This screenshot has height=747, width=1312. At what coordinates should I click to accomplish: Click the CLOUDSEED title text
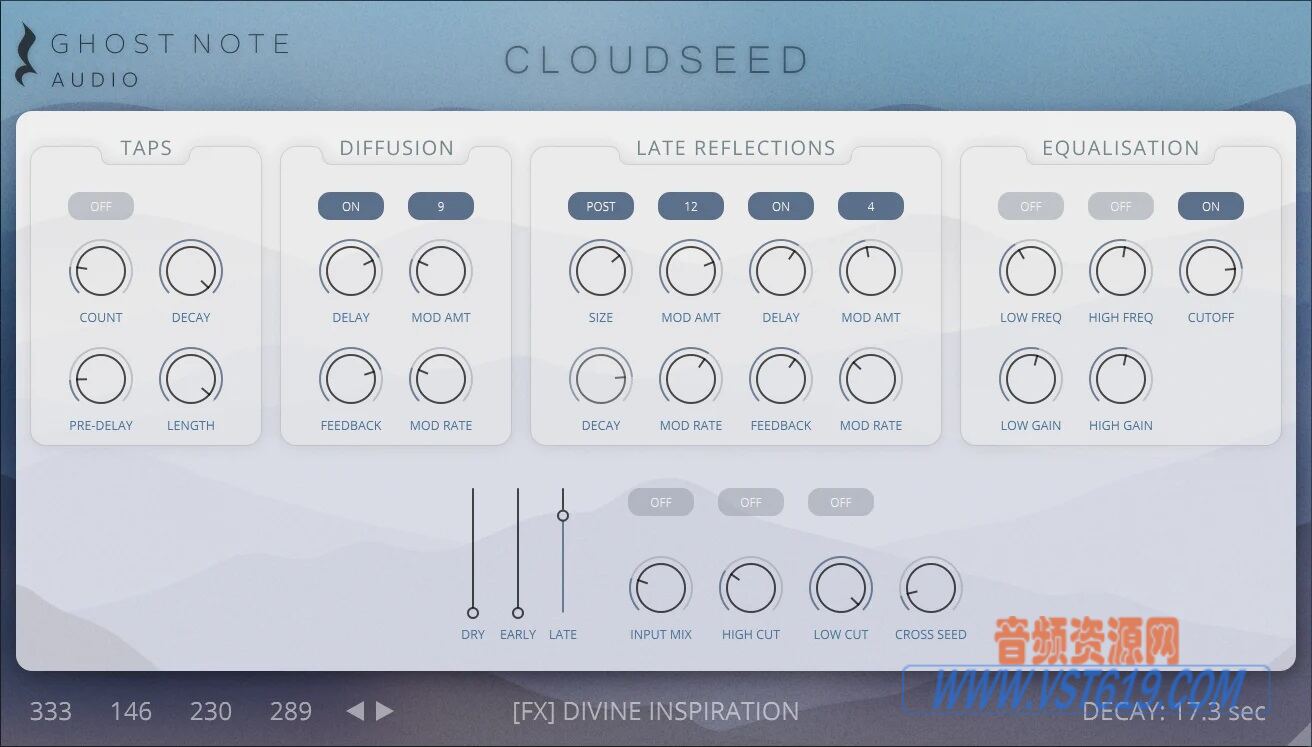click(656, 60)
